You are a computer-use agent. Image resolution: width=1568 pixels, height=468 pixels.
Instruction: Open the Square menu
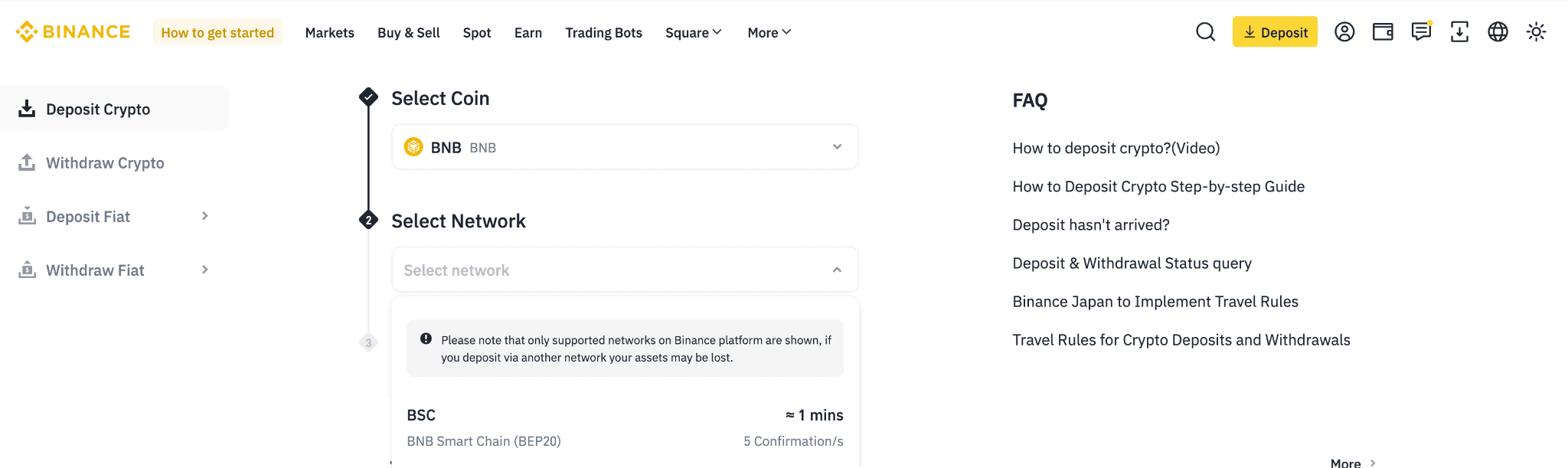(693, 33)
